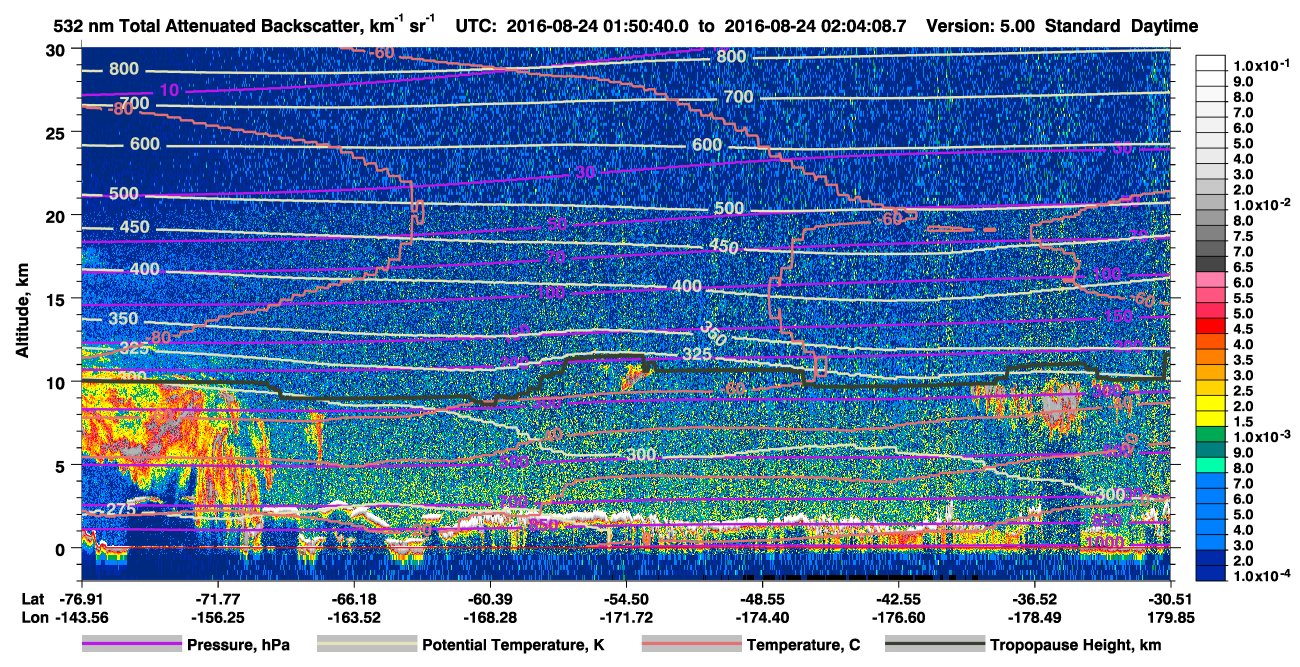Viewport: 1300px width, 667px height.
Task: Click the 30 km altitude tick label
Action: [57, 49]
